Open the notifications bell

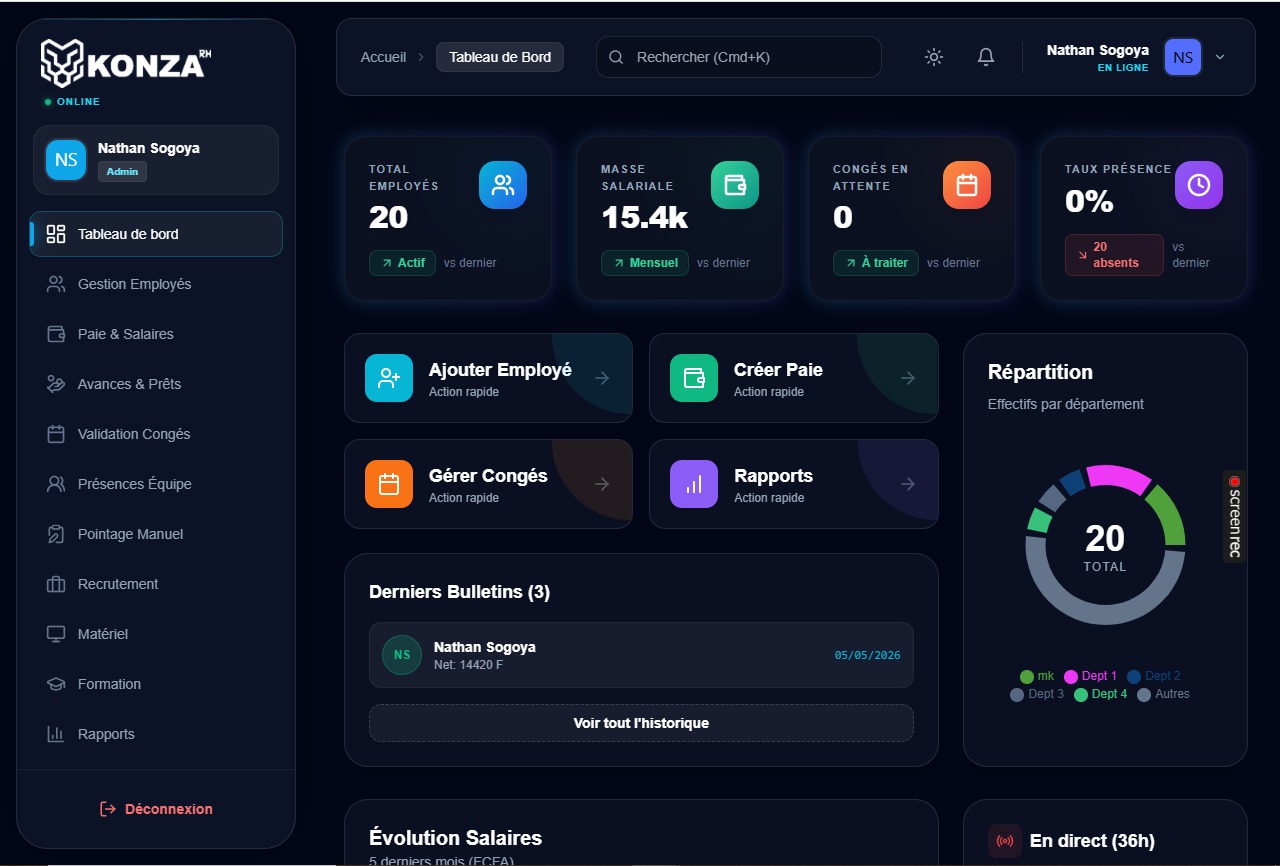click(x=986, y=57)
